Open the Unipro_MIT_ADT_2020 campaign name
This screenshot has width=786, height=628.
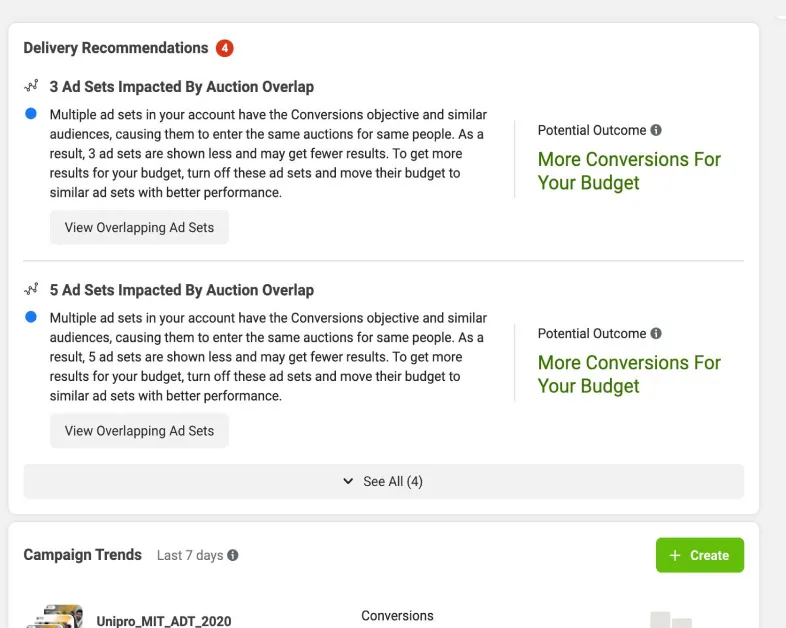click(x=164, y=621)
